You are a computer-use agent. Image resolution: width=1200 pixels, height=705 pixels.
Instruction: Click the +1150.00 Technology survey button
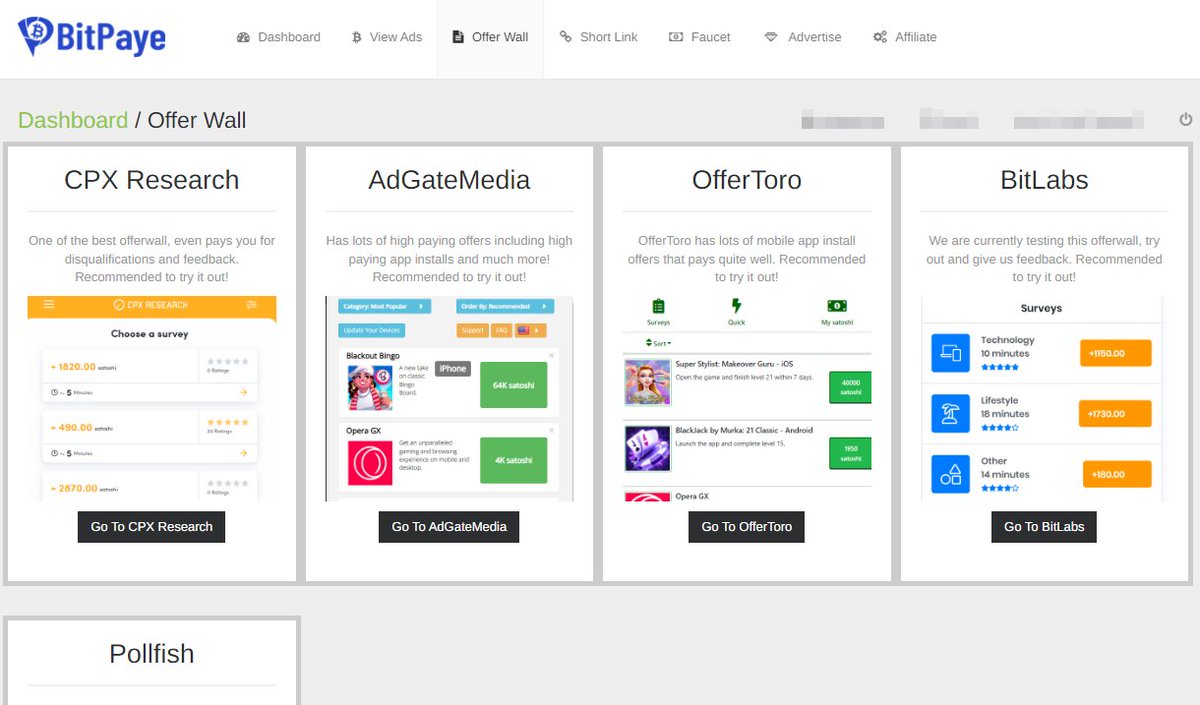click(x=1116, y=353)
